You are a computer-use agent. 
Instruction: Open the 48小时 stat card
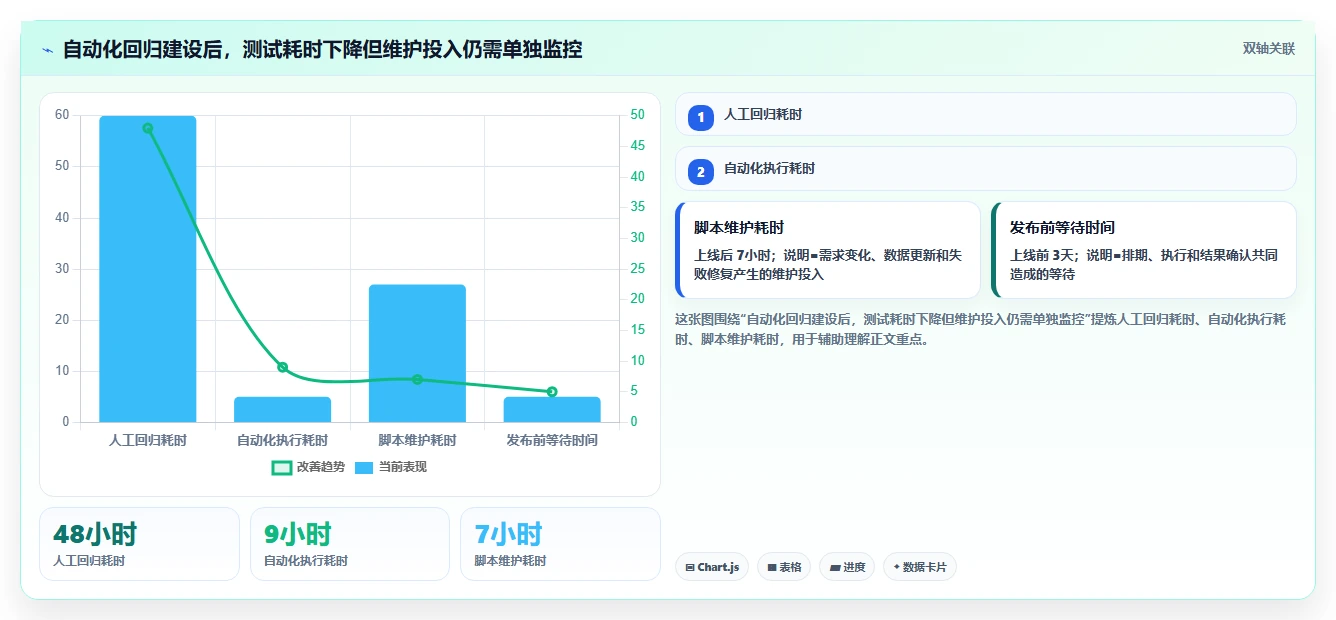(139, 544)
